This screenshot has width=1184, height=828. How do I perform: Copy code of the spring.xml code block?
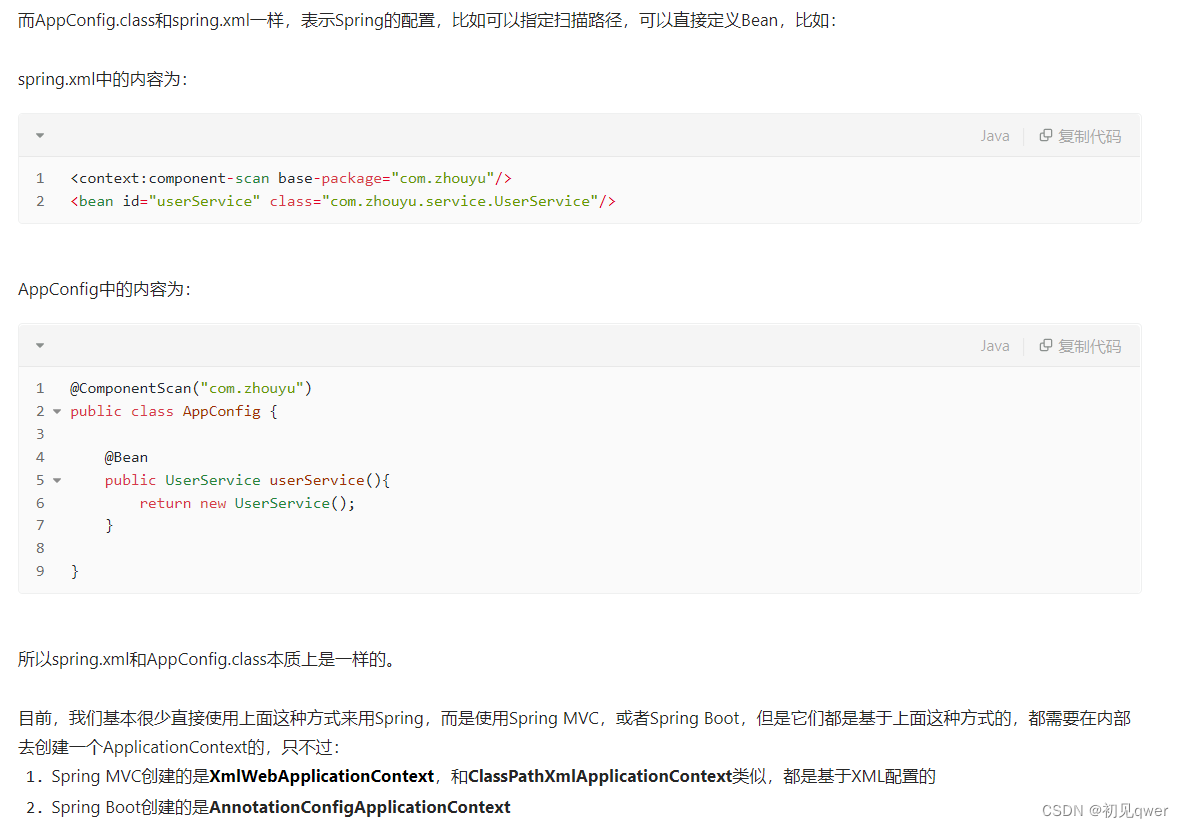(1080, 136)
